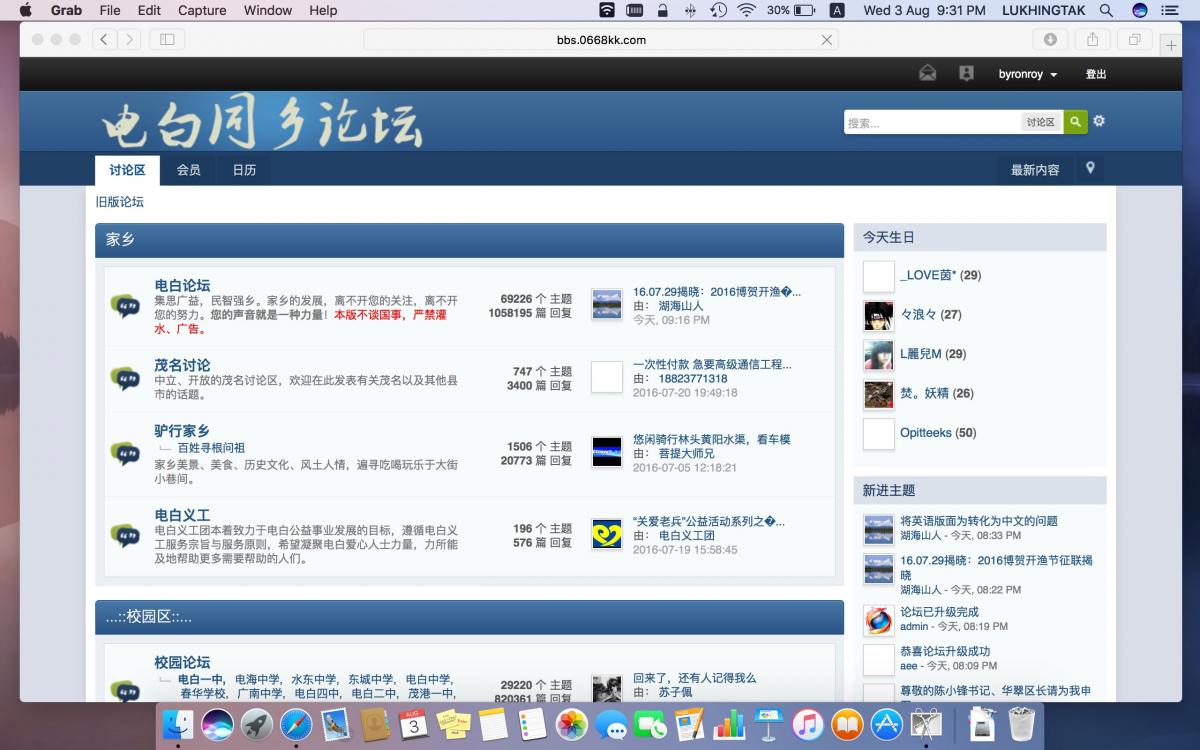Open the byronroy account menu
Screen dimensions: 1200x750
coord(1020,74)
